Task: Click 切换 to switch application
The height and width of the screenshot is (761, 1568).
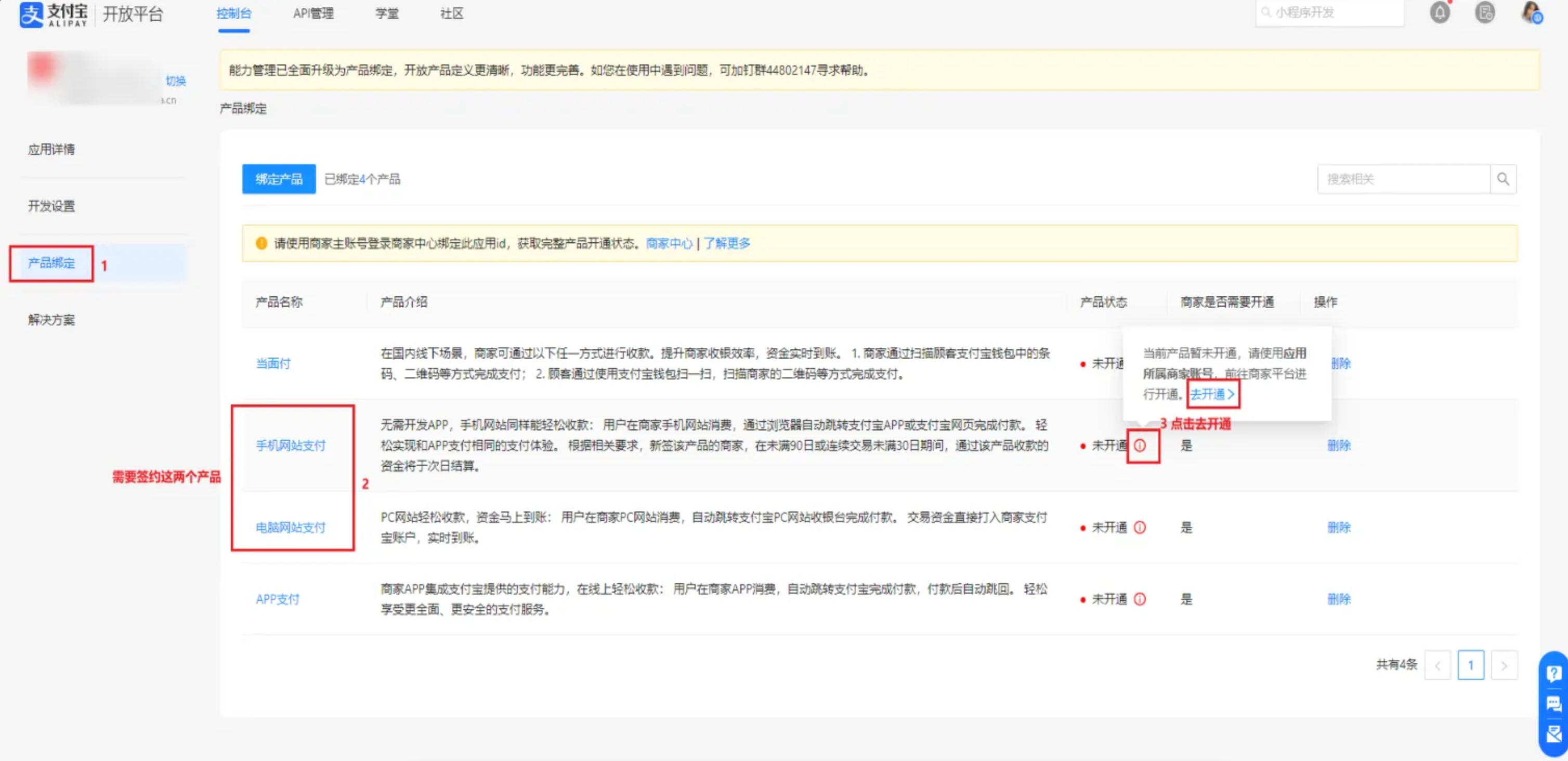Action: pos(175,81)
